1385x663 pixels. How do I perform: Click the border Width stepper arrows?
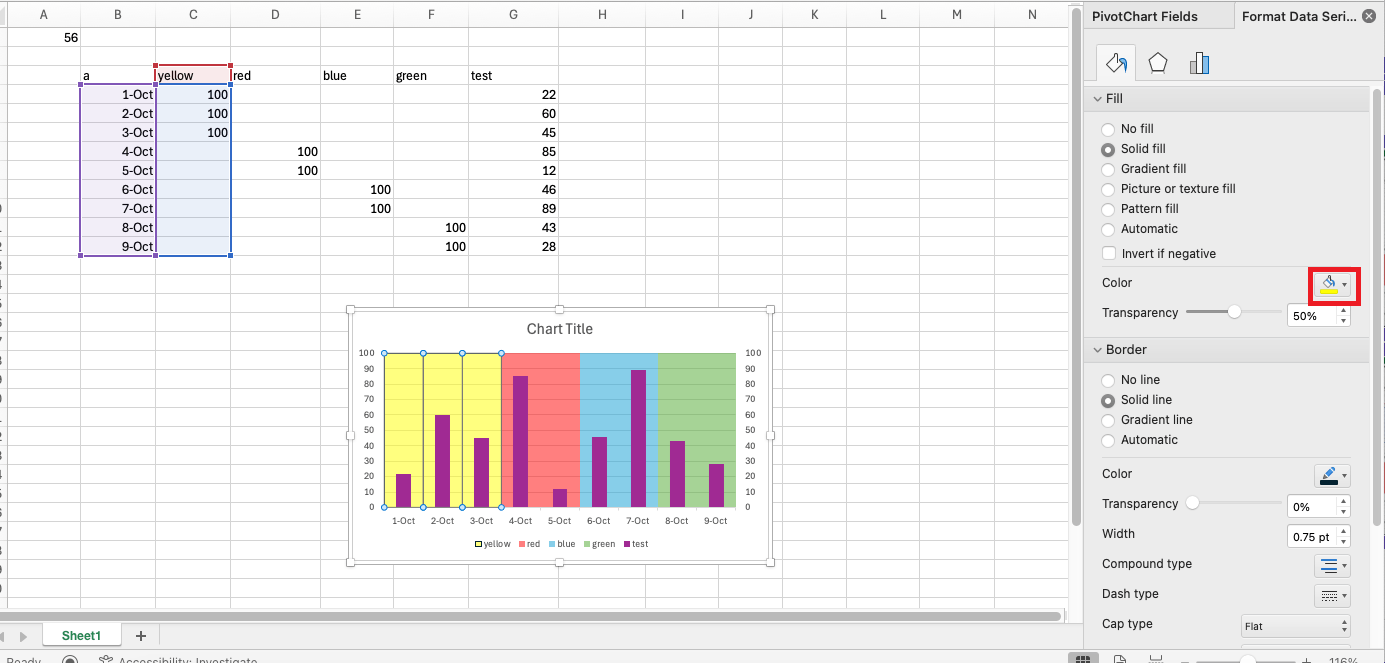click(x=1343, y=536)
